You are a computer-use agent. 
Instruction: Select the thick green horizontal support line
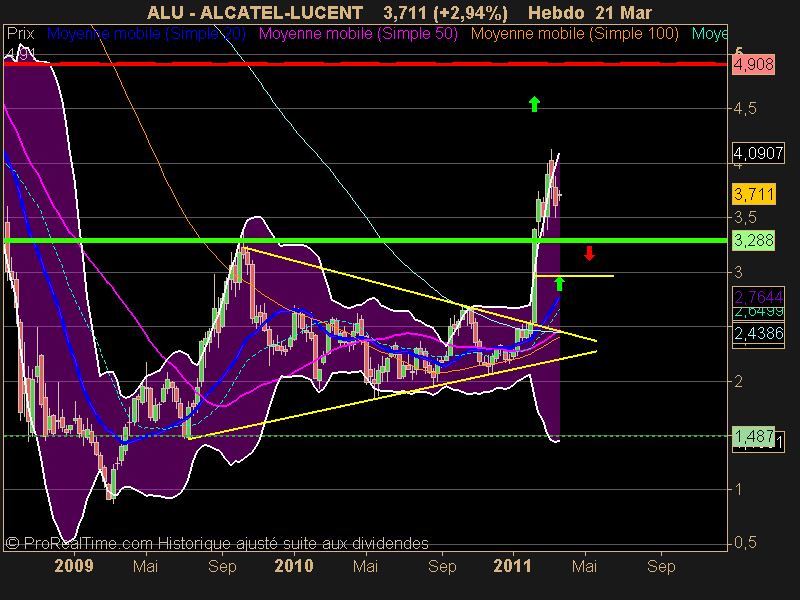(x=365, y=240)
